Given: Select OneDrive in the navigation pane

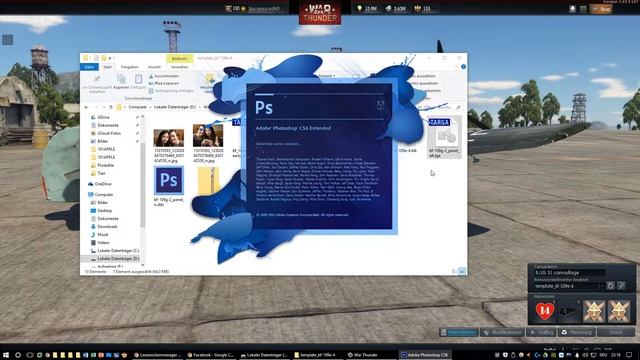Looking at the screenshot, I should click(x=103, y=184).
